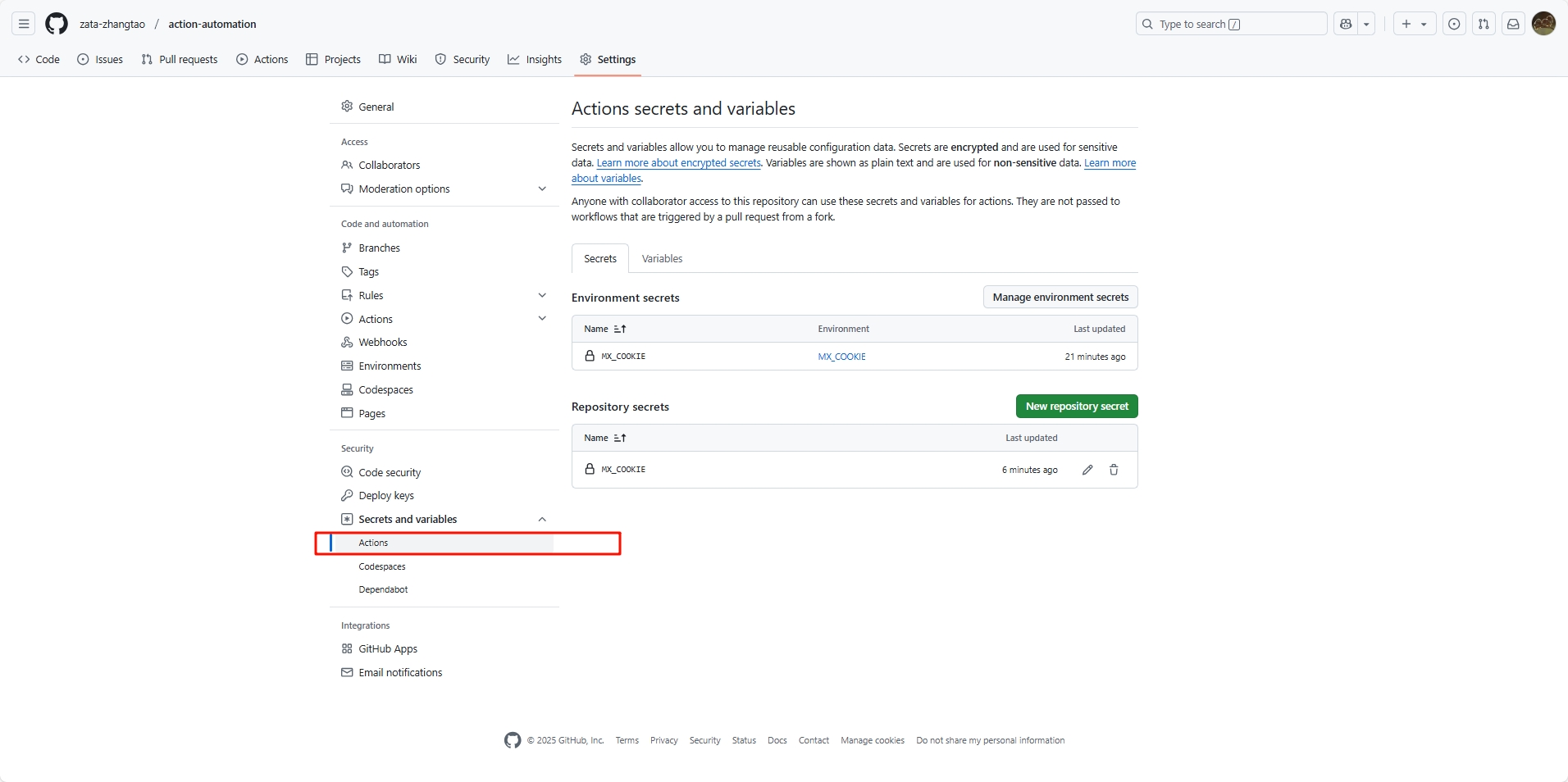Open the create new plus menu
The image size is (1568, 782).
click(x=1415, y=24)
